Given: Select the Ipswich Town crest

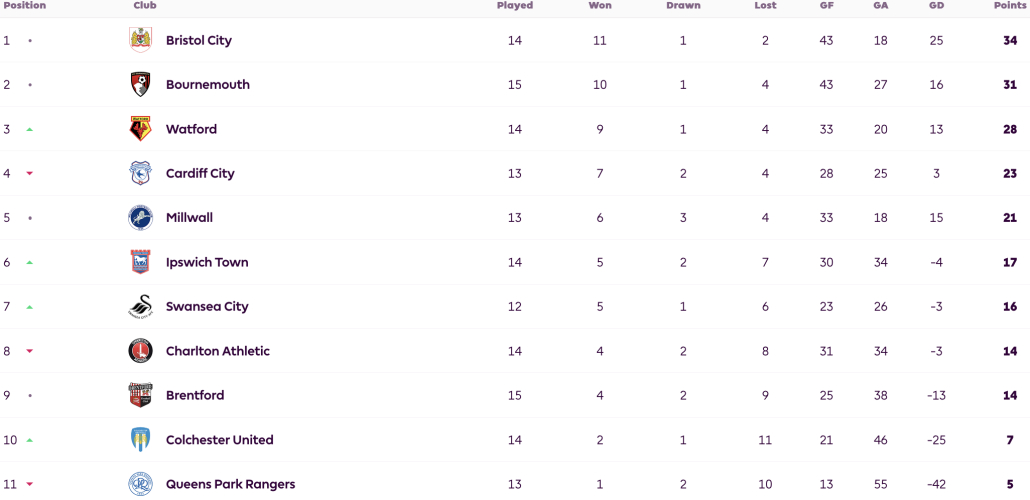Looking at the screenshot, I should (x=140, y=262).
